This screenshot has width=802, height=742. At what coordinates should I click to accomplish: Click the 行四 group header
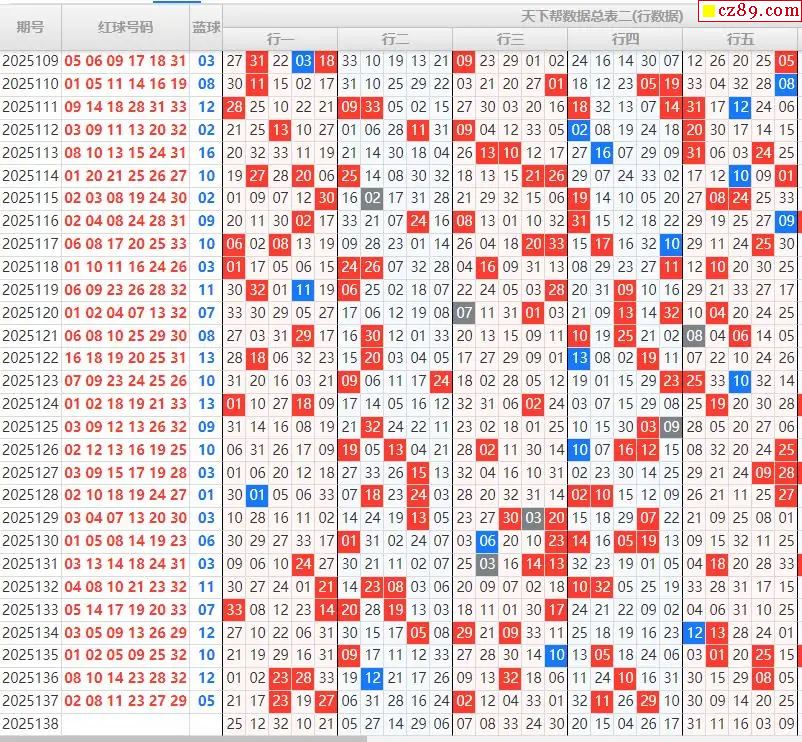[x=625, y=39]
